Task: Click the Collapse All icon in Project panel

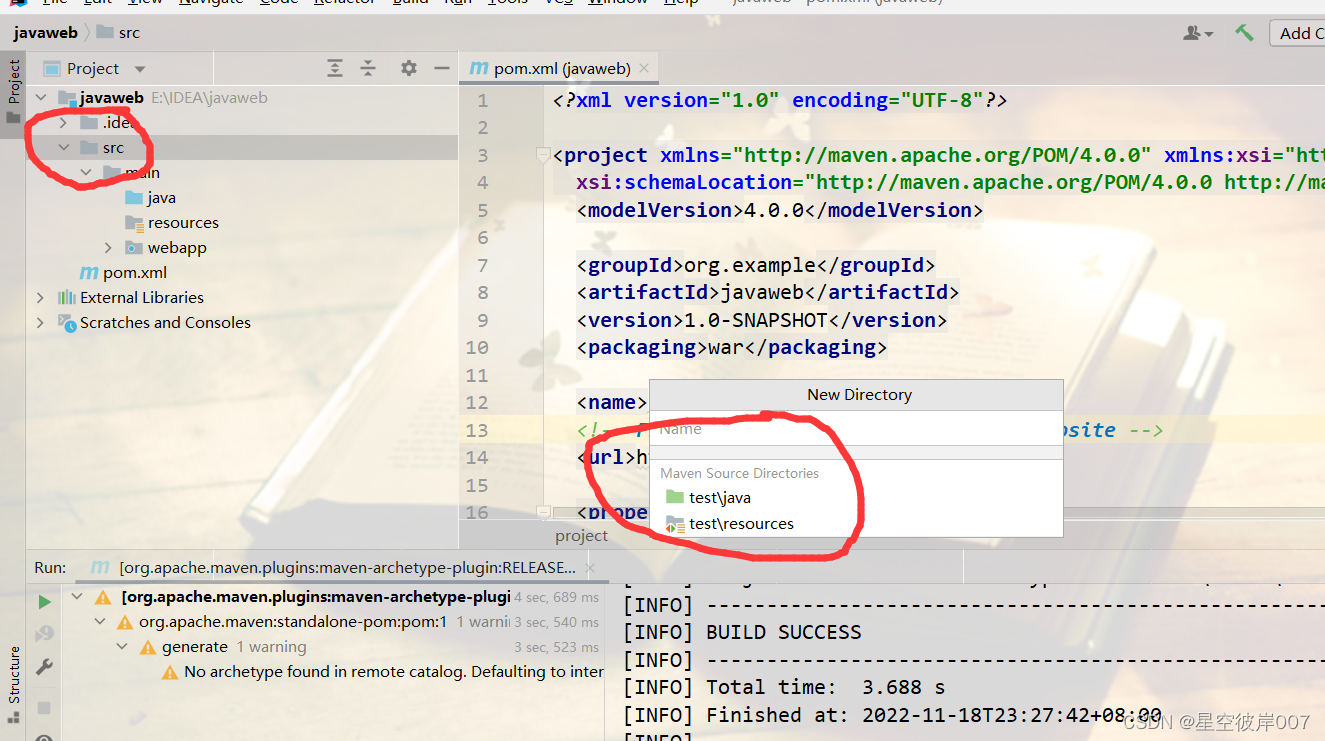Action: click(x=368, y=68)
